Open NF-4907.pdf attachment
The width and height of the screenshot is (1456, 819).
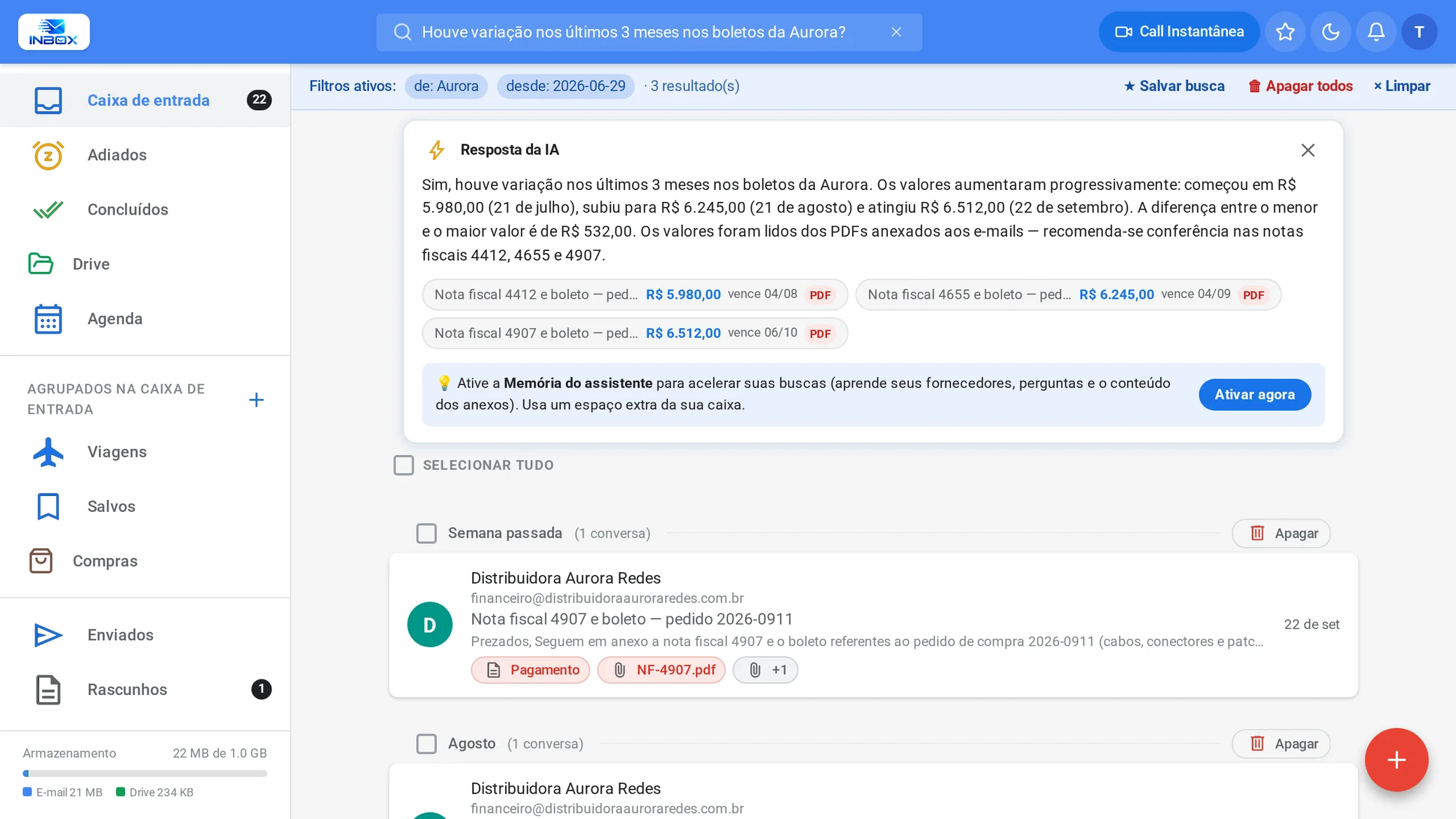pyautogui.click(x=661, y=670)
